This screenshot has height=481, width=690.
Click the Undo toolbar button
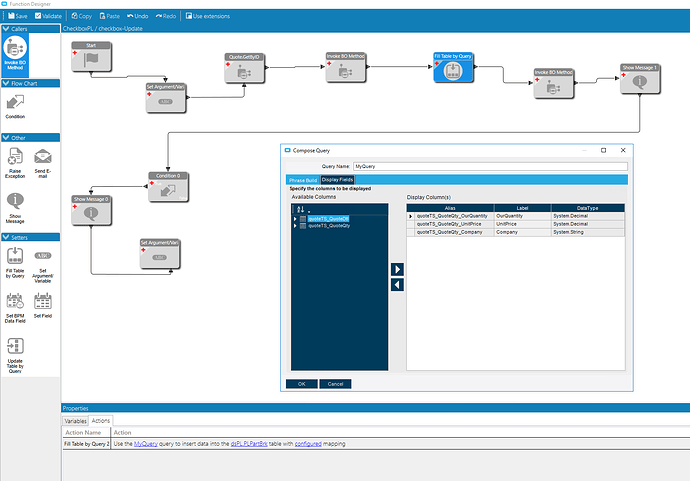click(x=138, y=16)
